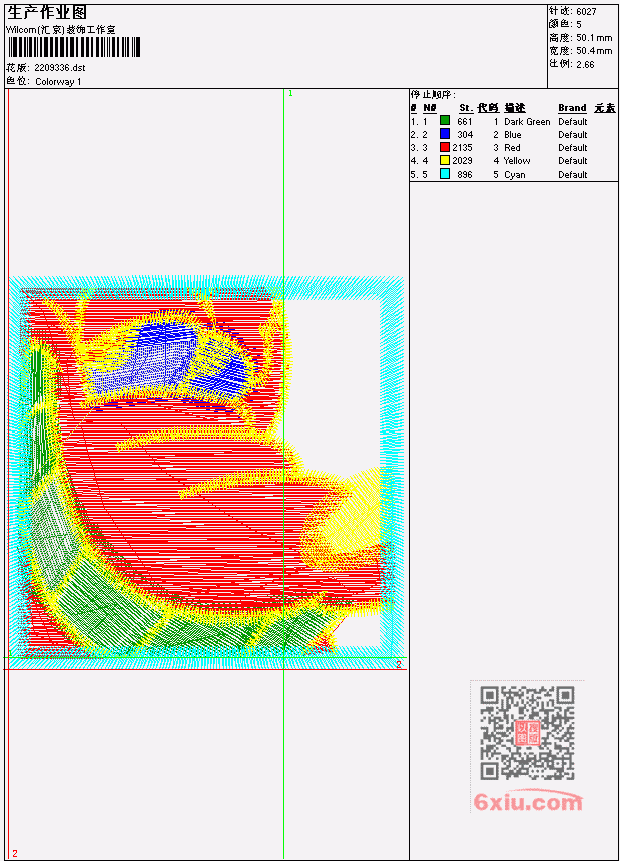Click stitch count 2029 in Yellow row

(x=462, y=161)
